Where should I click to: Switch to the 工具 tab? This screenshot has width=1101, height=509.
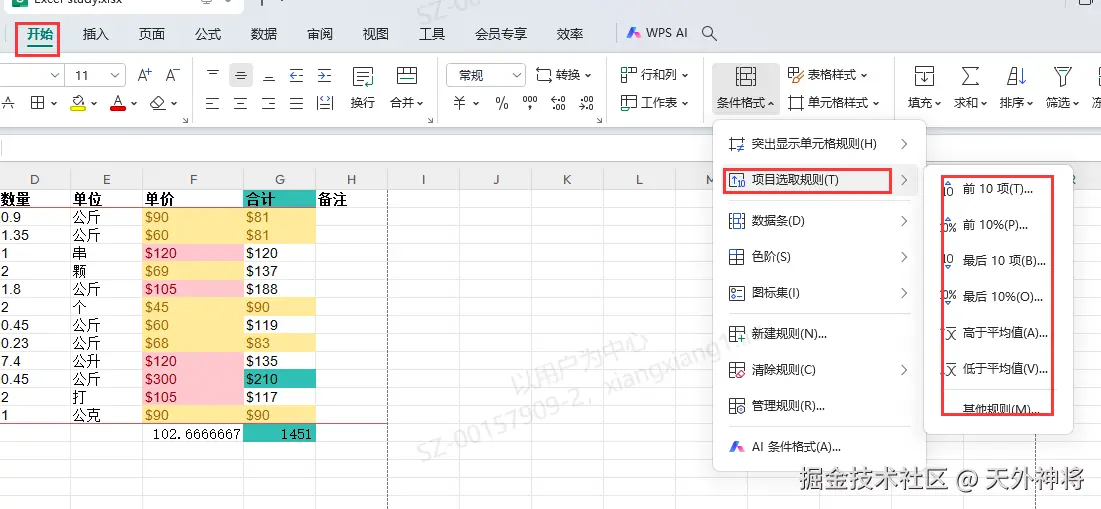coord(432,34)
